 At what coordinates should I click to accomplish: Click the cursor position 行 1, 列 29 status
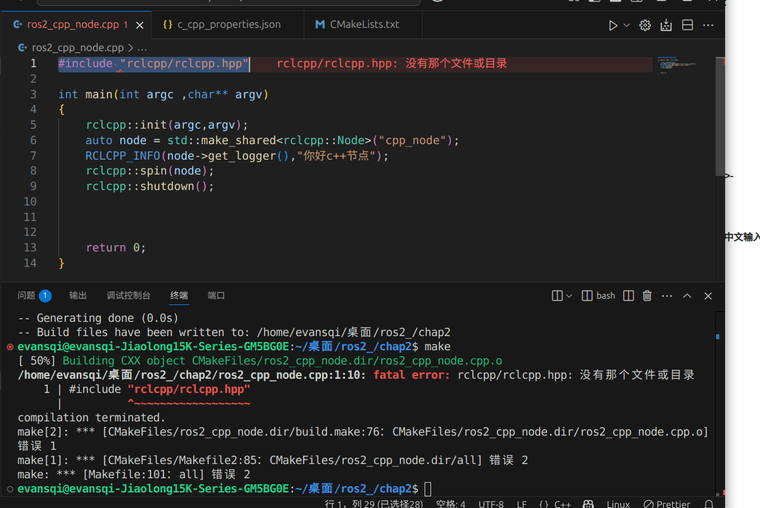[x=374, y=504]
